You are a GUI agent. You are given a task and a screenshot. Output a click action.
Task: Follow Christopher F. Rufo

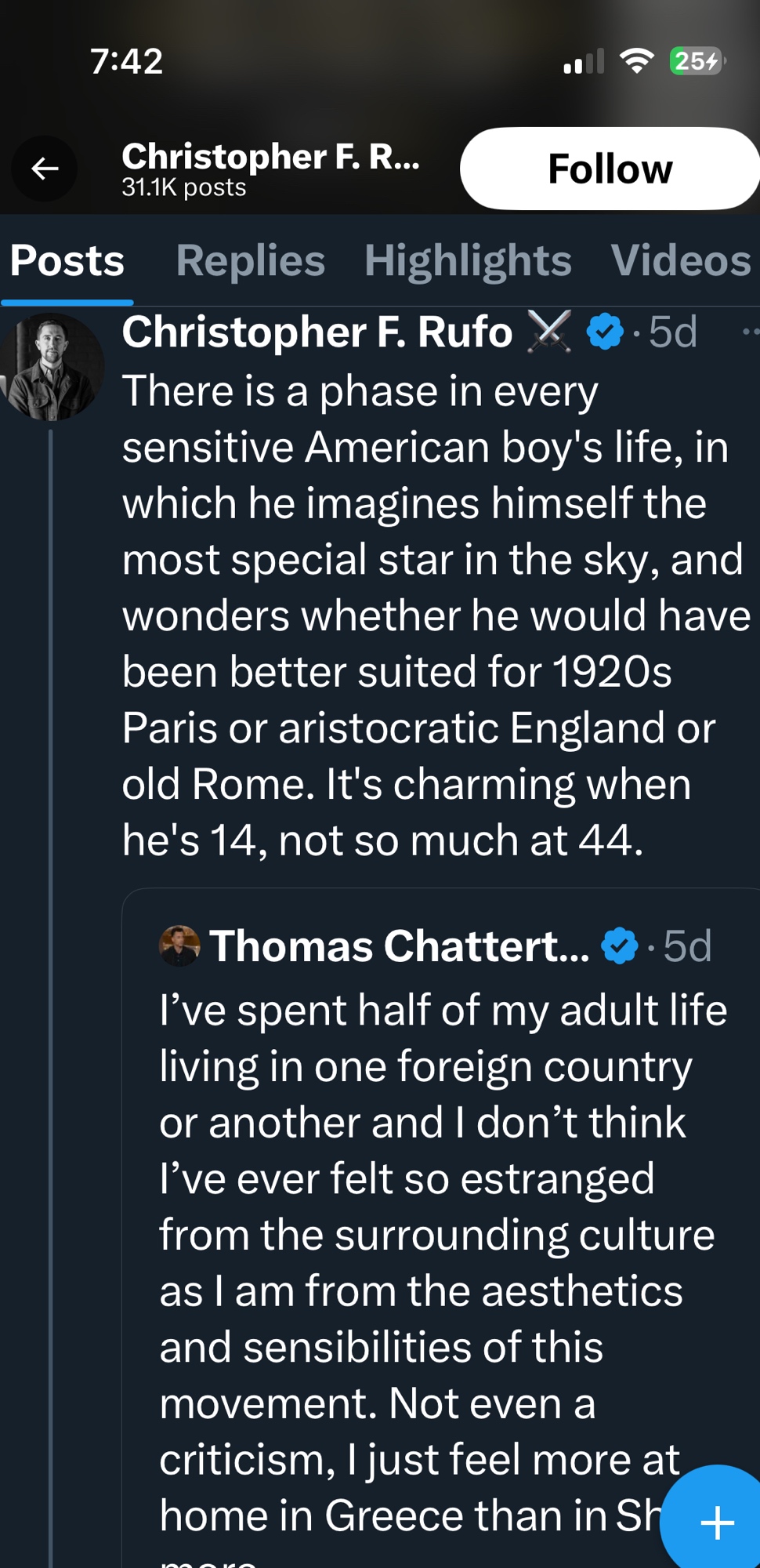[x=610, y=169]
